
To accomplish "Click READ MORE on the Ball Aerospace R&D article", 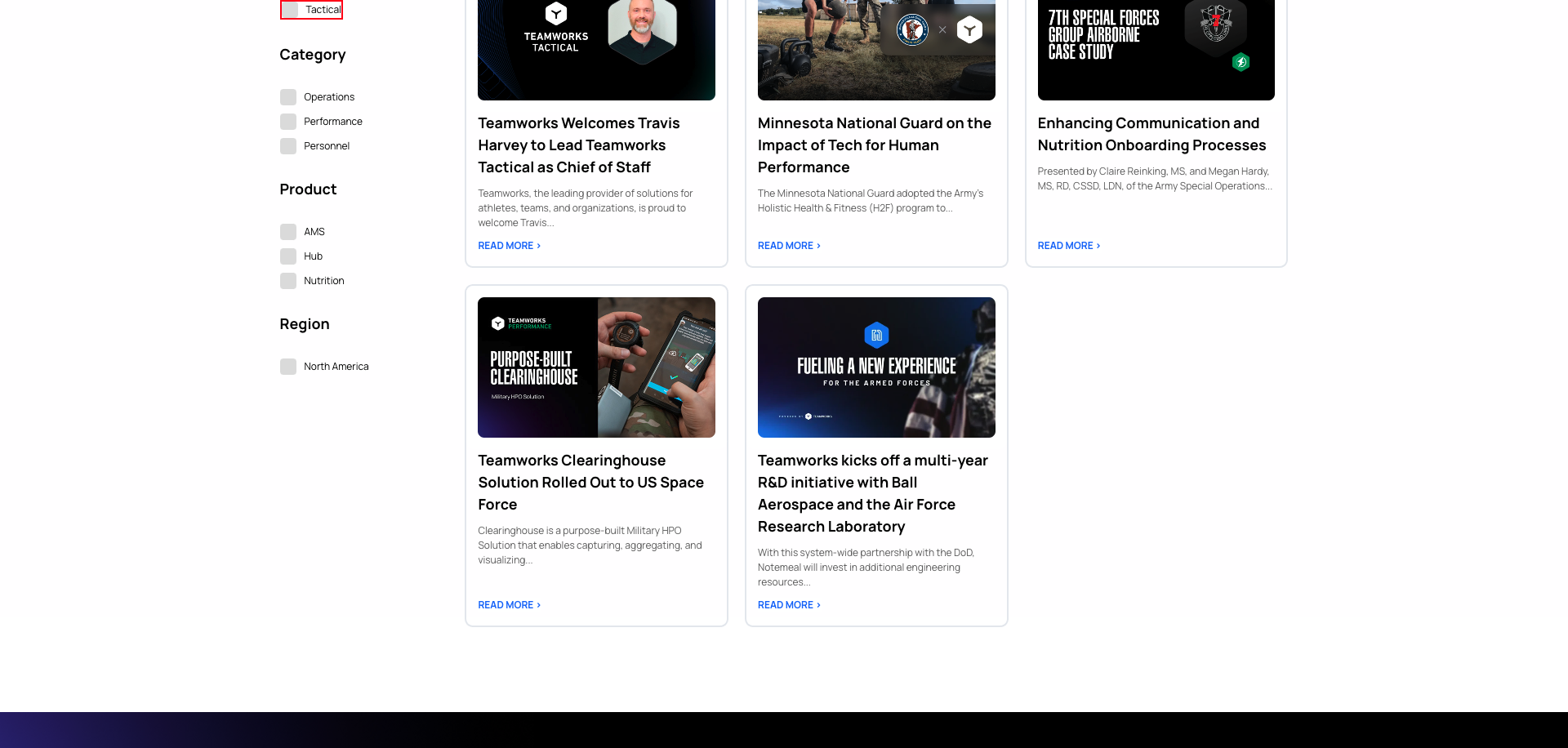I will pyautogui.click(x=784, y=604).
